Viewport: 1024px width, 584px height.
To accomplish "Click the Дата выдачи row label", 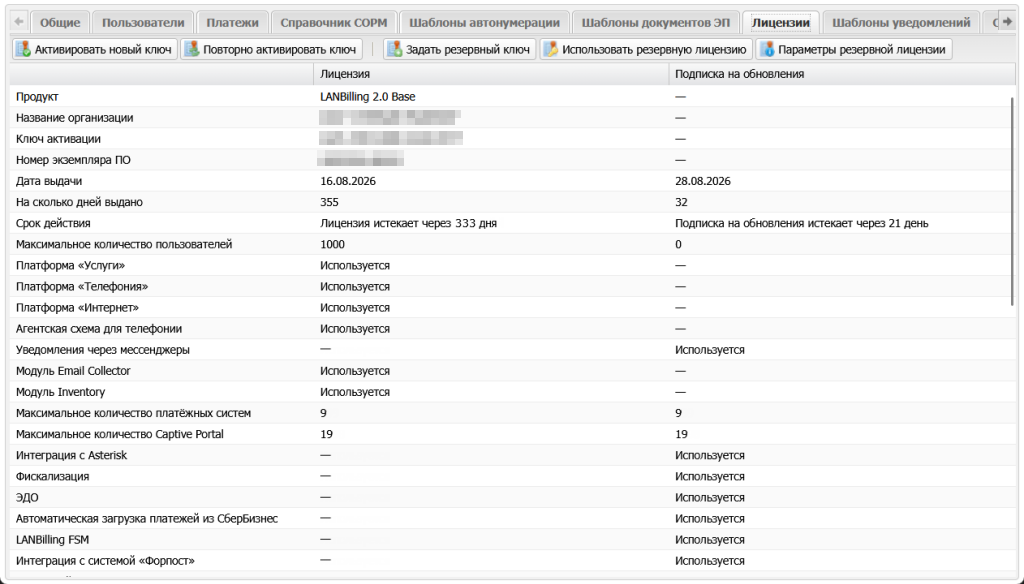I will point(49,181).
